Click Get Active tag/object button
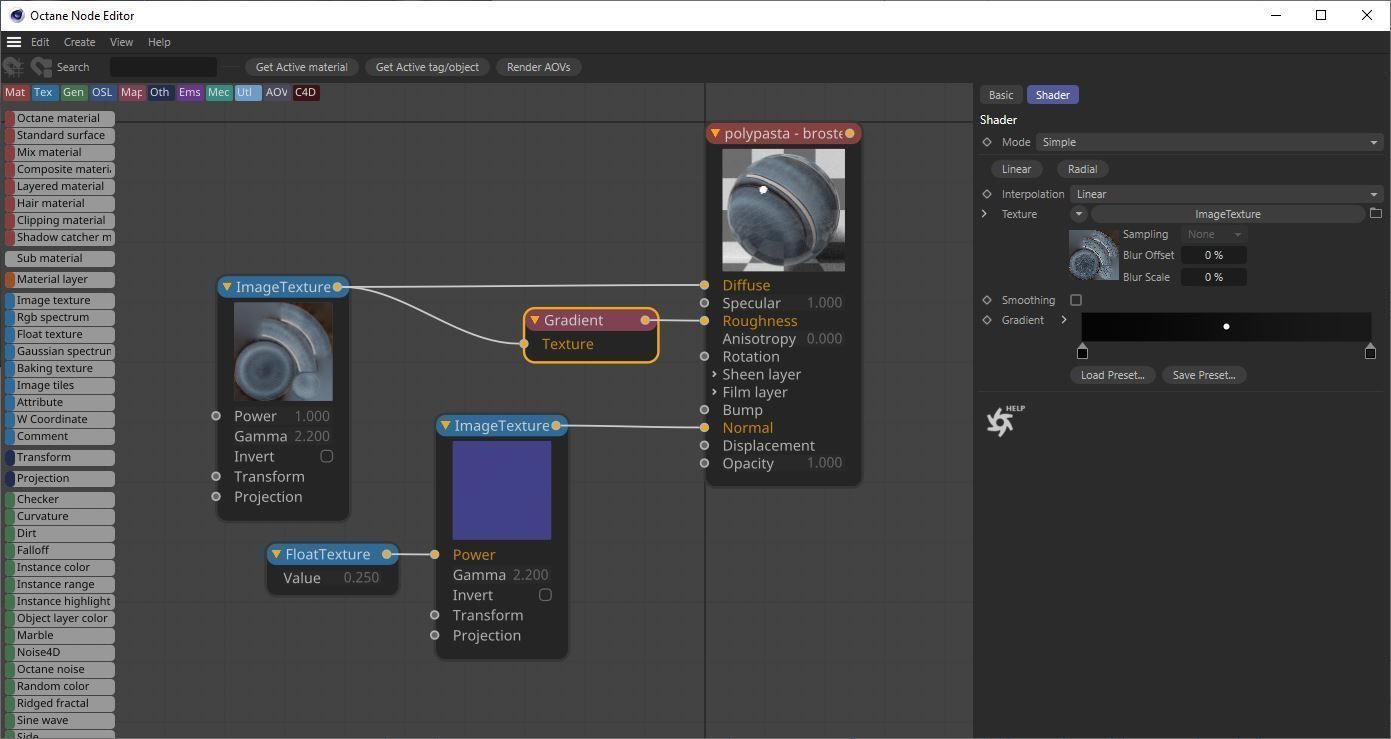This screenshot has width=1391, height=739. [427, 67]
